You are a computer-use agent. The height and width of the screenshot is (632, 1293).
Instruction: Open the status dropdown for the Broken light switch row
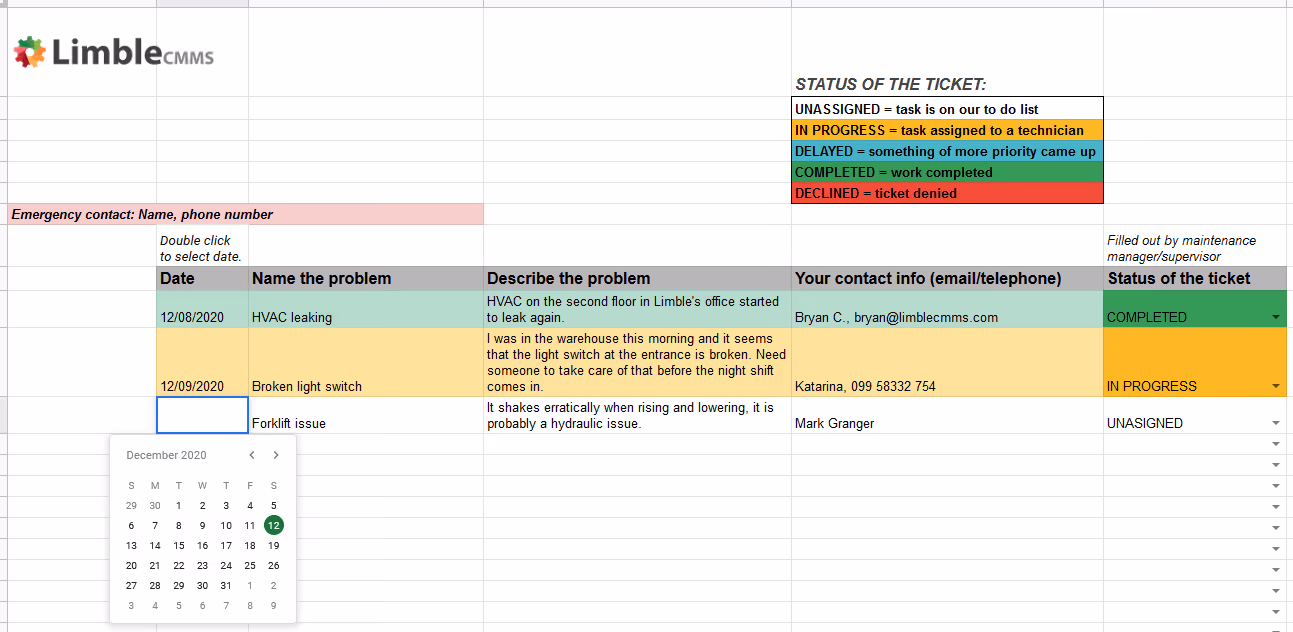click(1276, 386)
